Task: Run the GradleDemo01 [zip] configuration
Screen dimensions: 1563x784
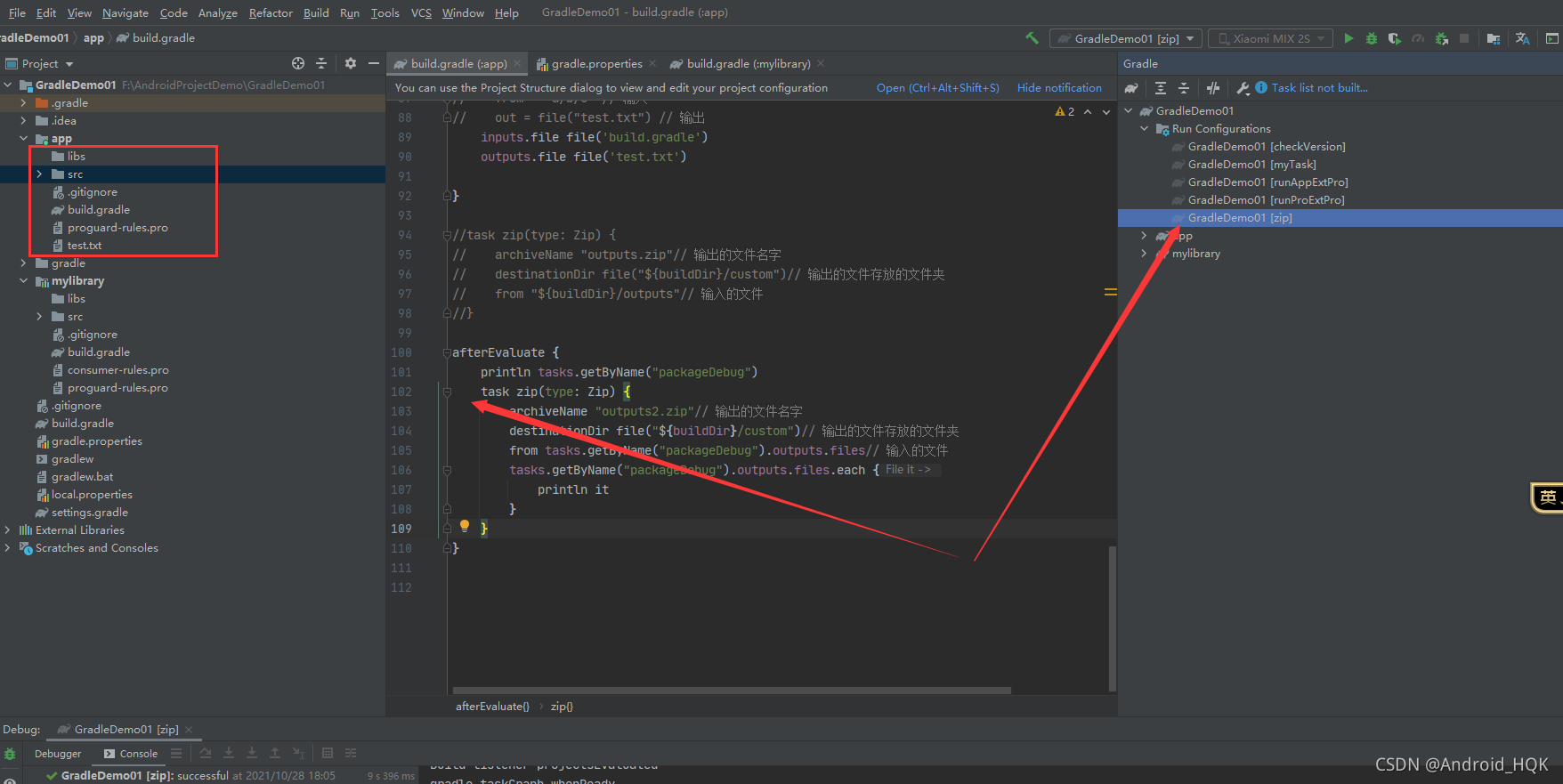Action: (1348, 38)
